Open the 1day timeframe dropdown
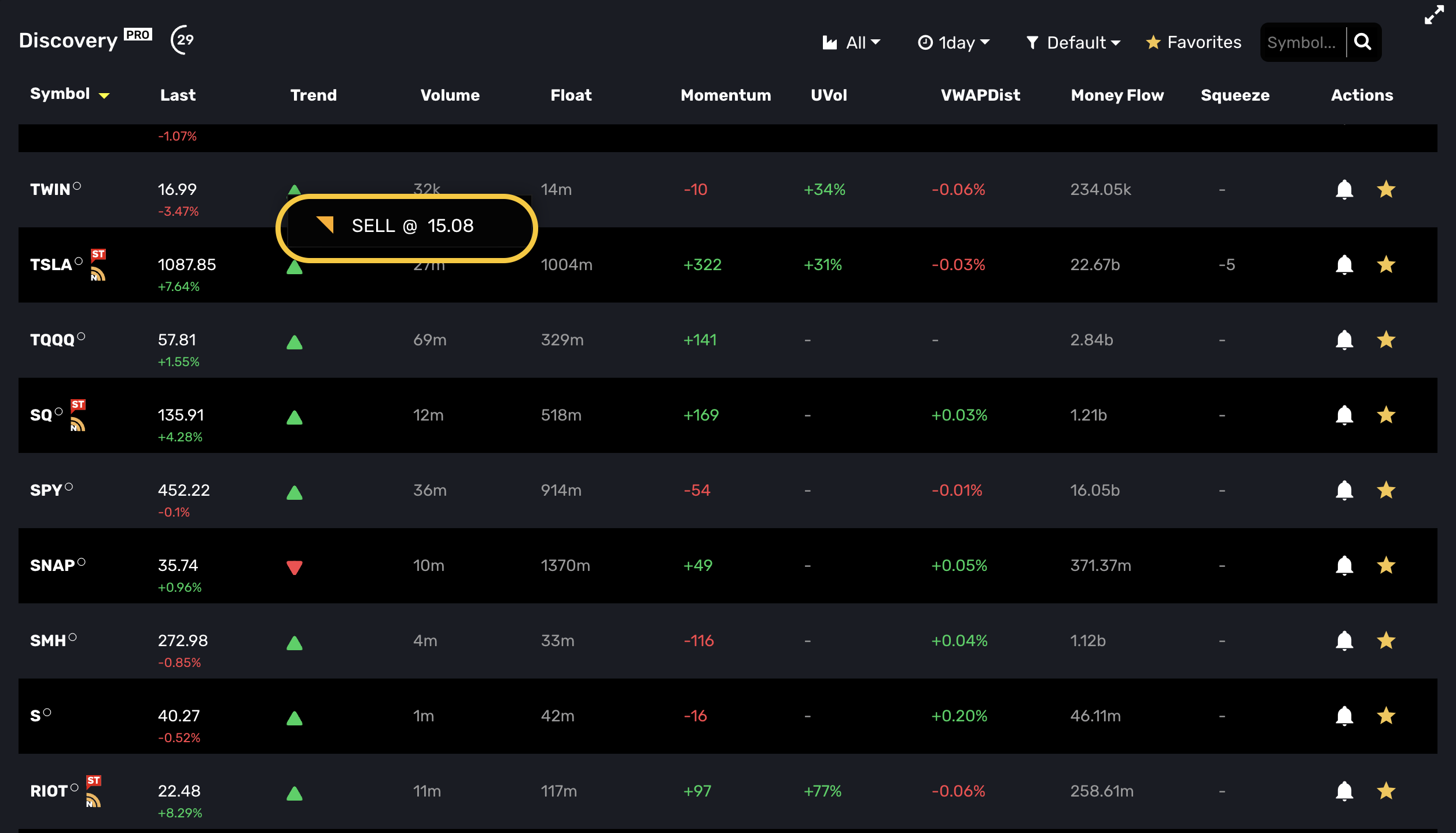The width and height of the screenshot is (1456, 833). pos(954,42)
